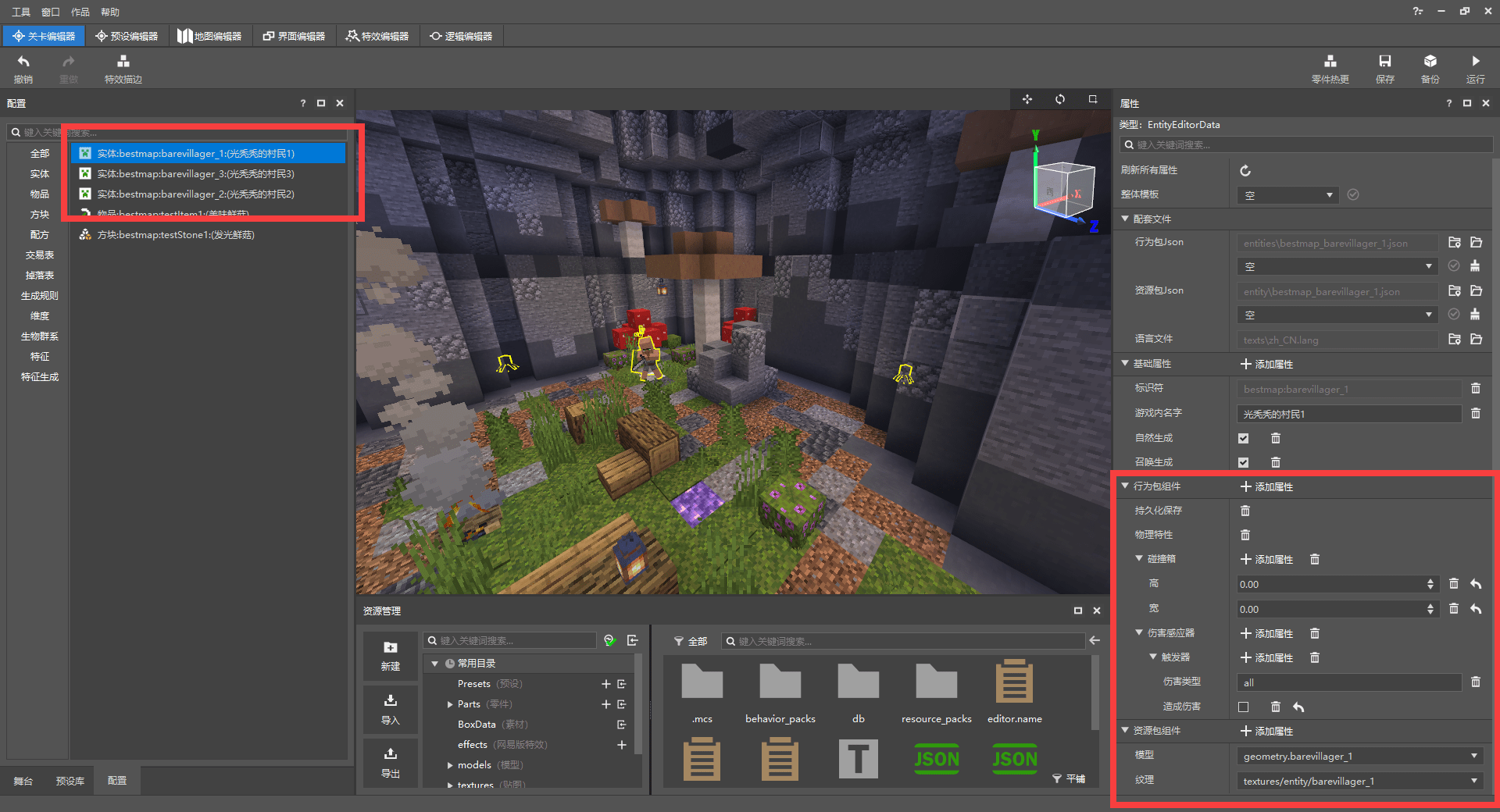The image size is (1500, 812).
Task: Open 零件热更 hot-reload icon
Action: [x=1330, y=62]
